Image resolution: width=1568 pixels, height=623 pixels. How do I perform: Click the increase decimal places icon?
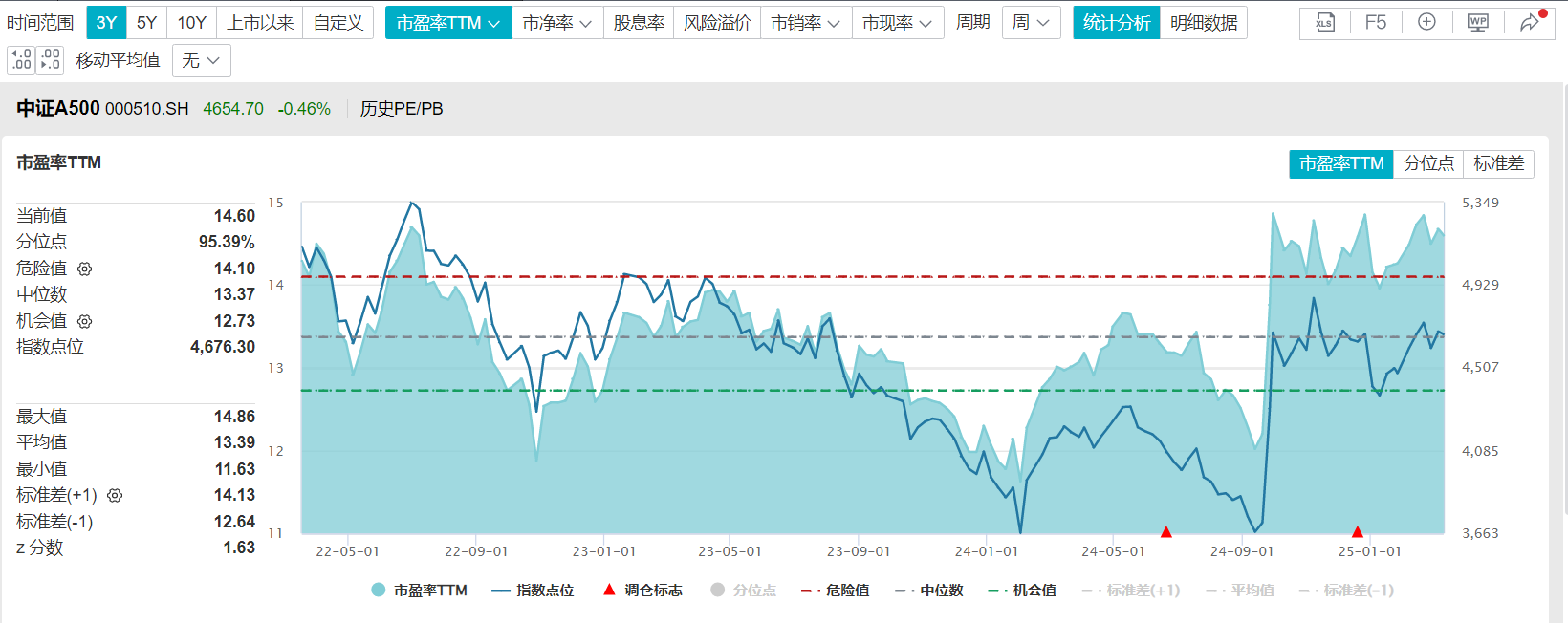(x=21, y=60)
